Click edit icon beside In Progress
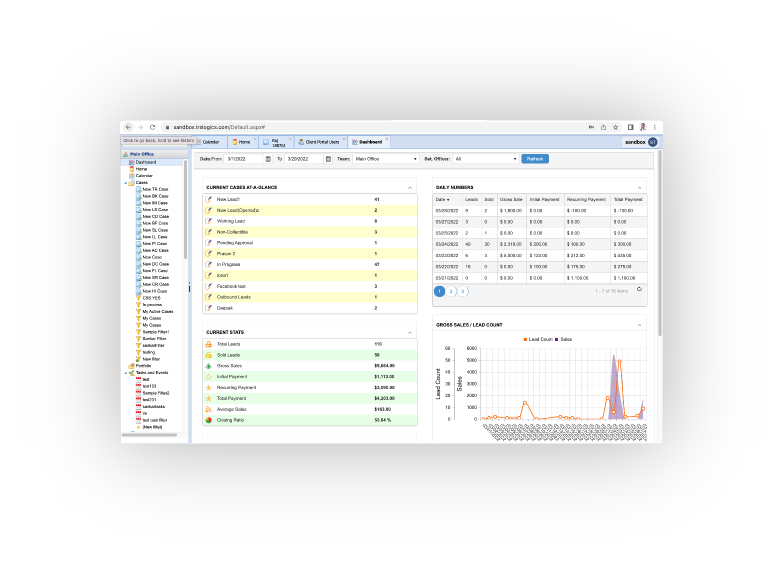The width and height of the screenshot is (783, 564). coord(209,264)
